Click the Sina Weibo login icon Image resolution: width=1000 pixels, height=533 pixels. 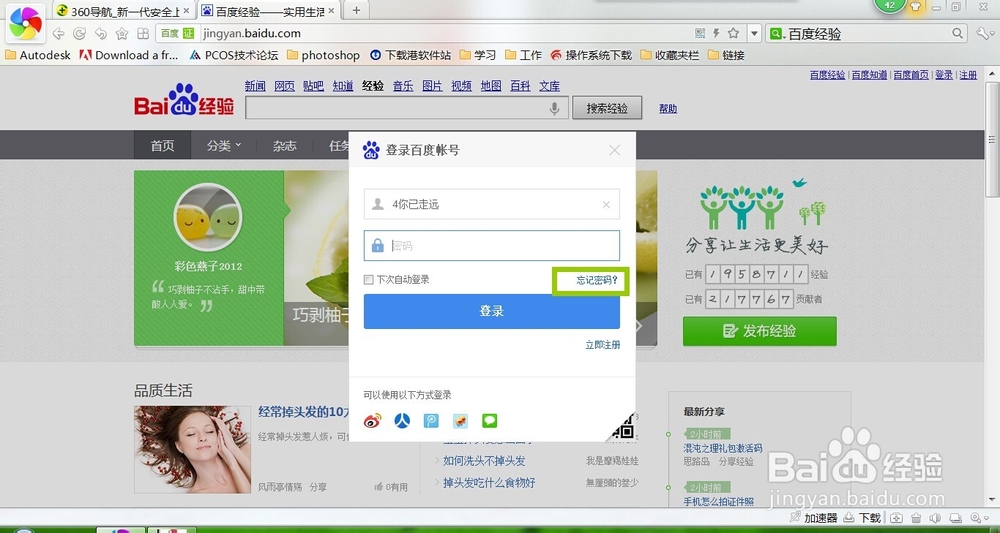click(x=372, y=421)
